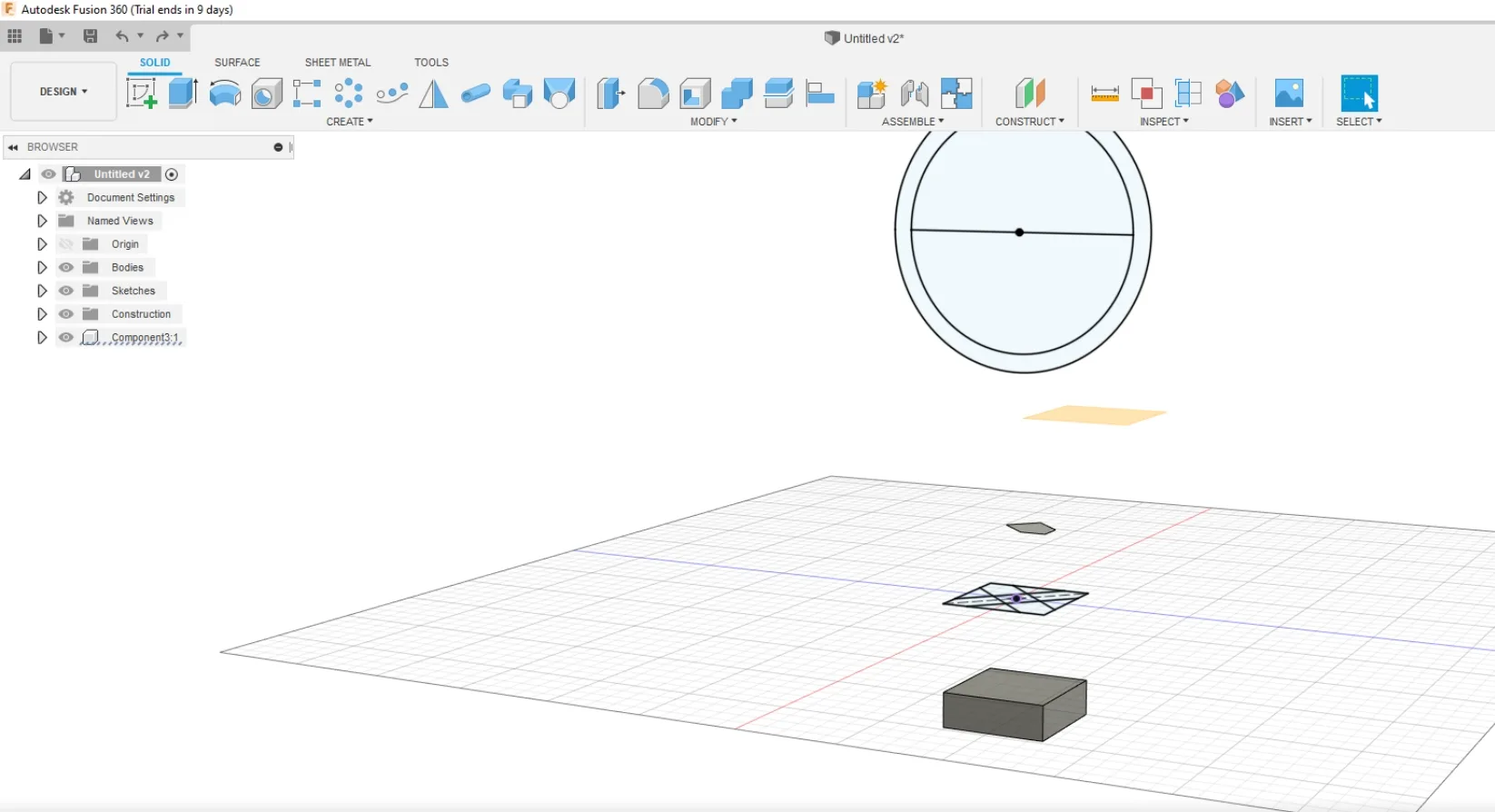Viewport: 1495px width, 812px height.
Task: Select the Combine tool
Action: point(737,93)
